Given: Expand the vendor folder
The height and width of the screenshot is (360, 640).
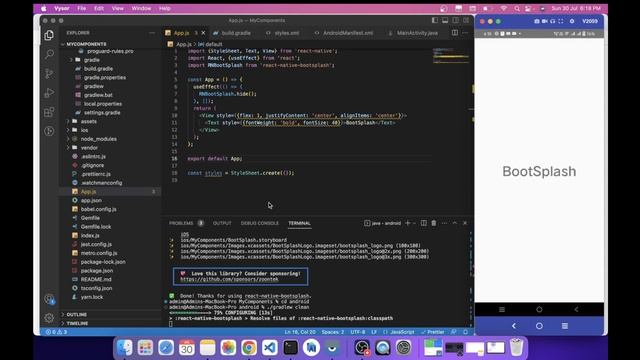Looking at the screenshot, I should coord(89,148).
